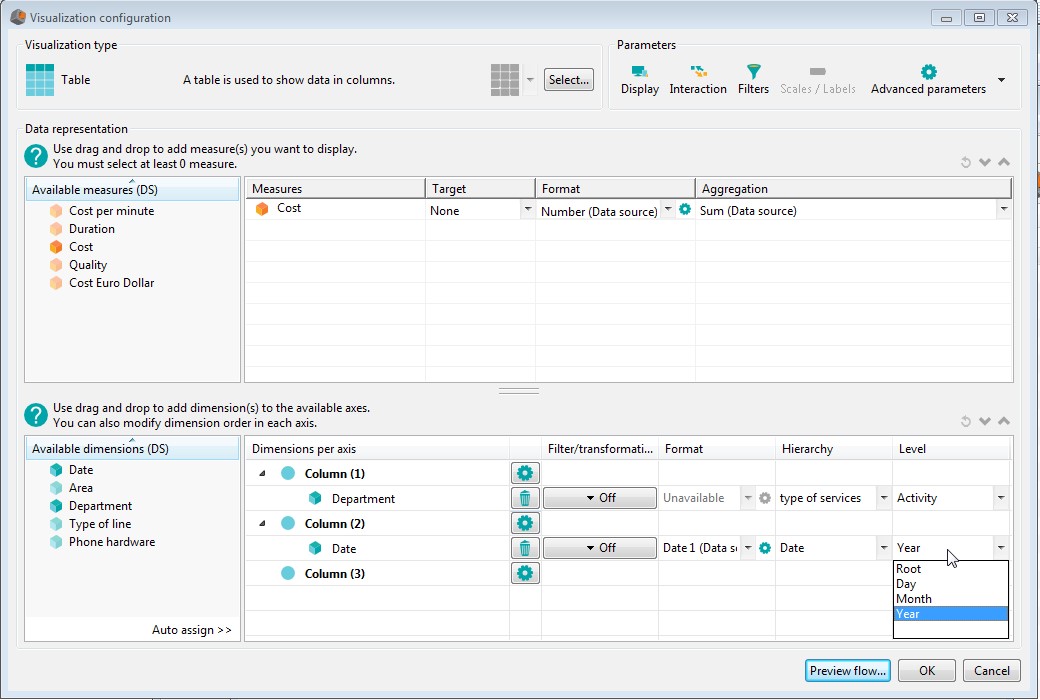Click the Cancel button
This screenshot has height=700, width=1040.
click(992, 671)
